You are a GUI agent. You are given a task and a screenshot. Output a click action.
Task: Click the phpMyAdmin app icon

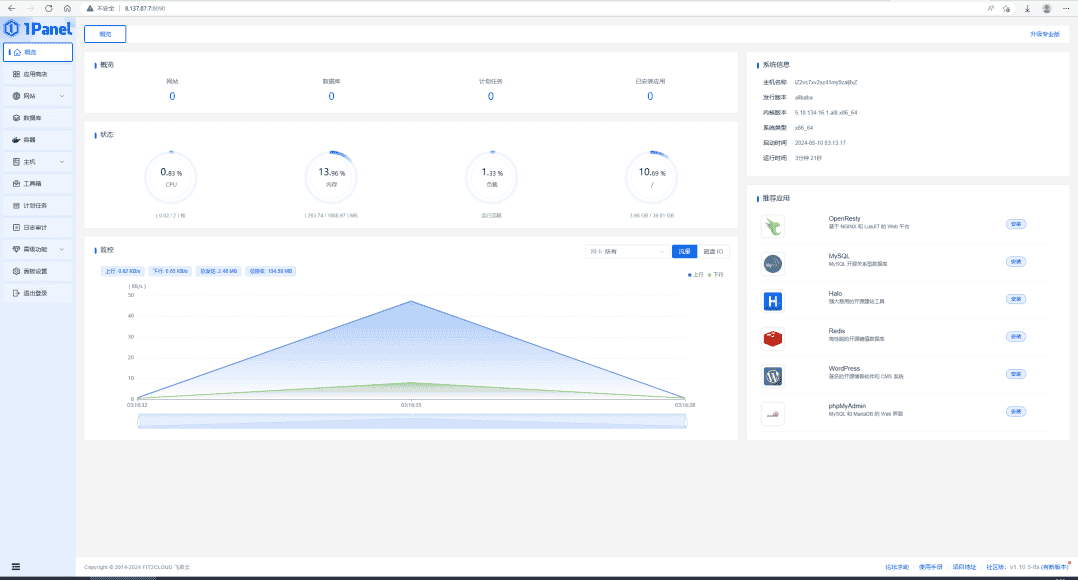click(x=772, y=414)
